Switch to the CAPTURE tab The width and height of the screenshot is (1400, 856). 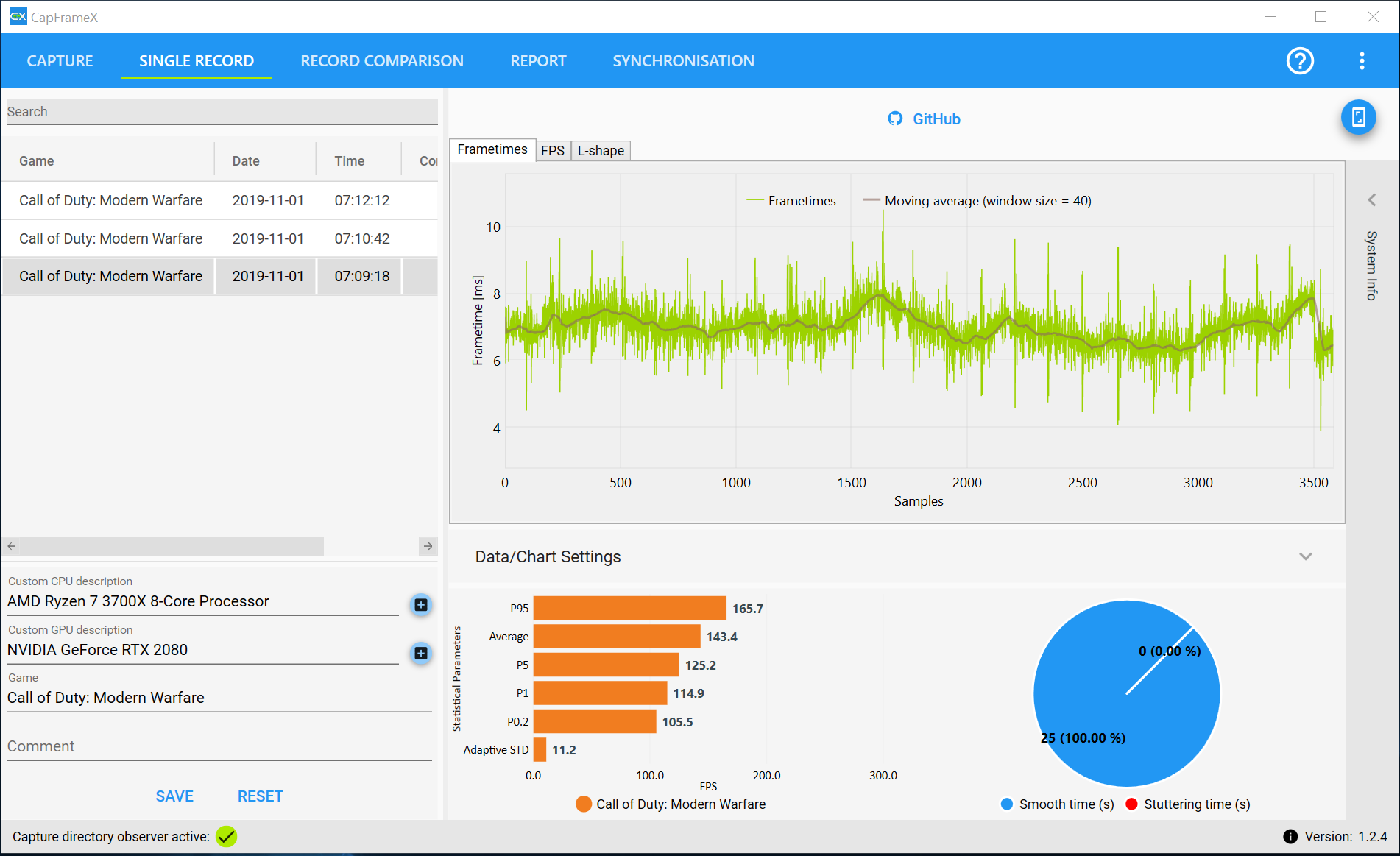click(x=60, y=61)
